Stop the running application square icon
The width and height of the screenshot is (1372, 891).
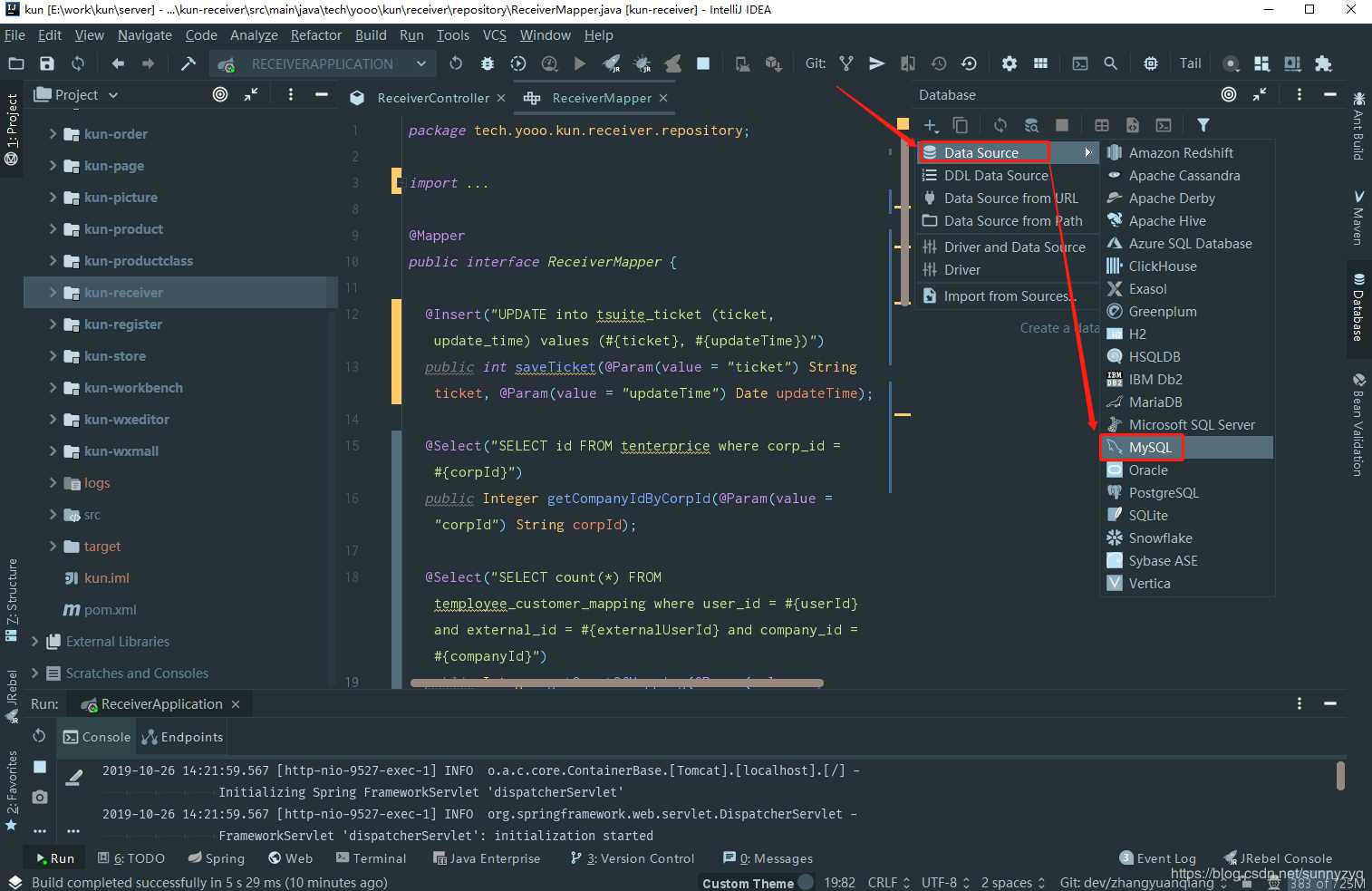coord(703,63)
